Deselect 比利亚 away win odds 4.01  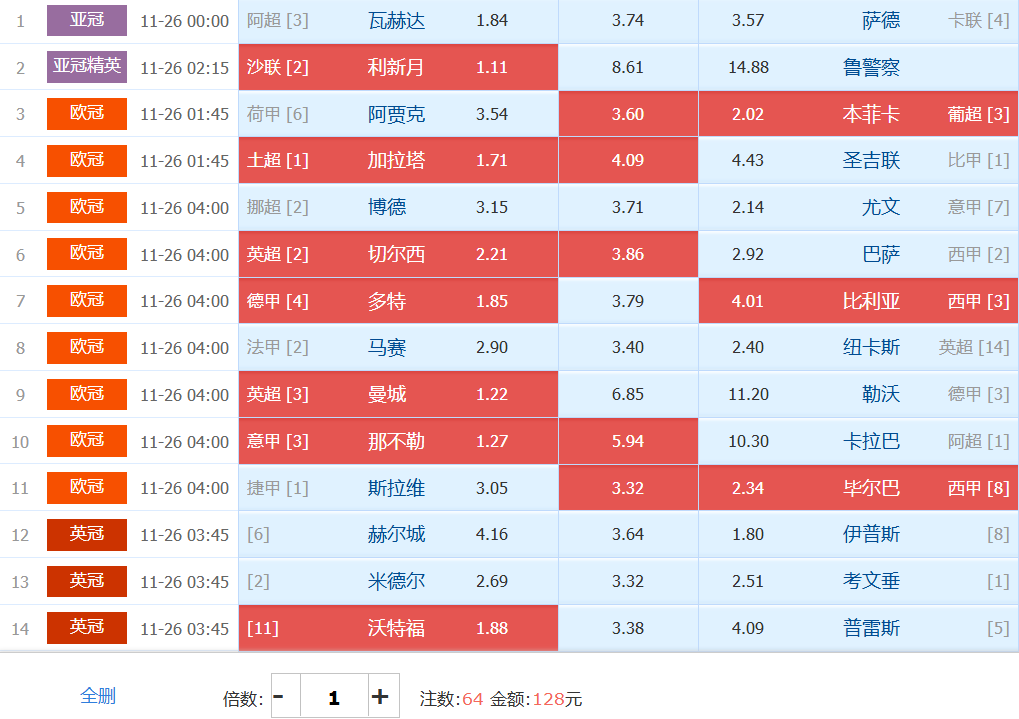point(857,301)
